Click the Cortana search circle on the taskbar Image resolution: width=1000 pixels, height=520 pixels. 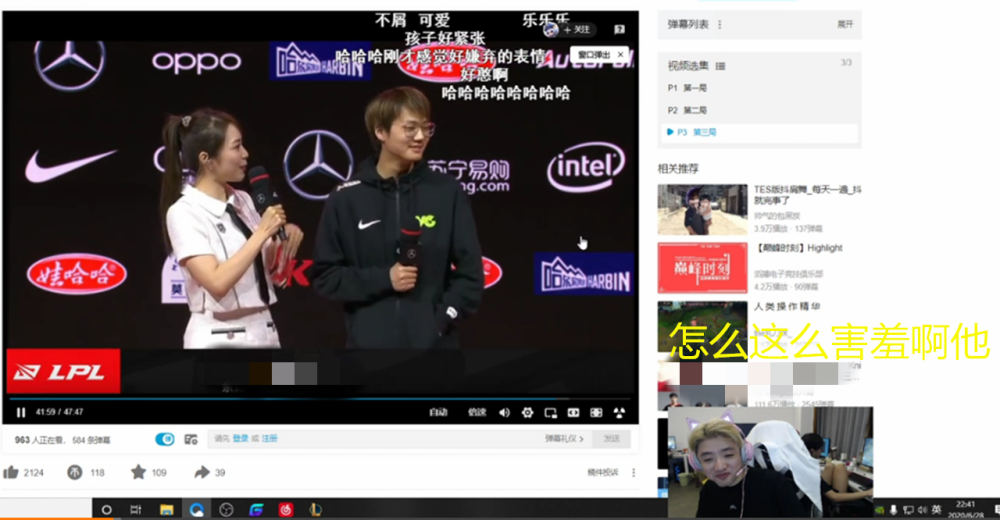(x=107, y=509)
